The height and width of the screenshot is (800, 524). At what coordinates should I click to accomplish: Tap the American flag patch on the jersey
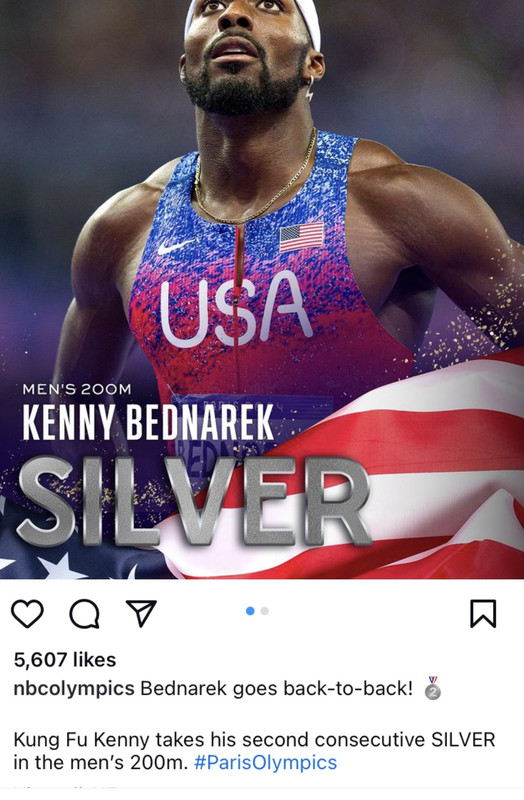tap(302, 237)
